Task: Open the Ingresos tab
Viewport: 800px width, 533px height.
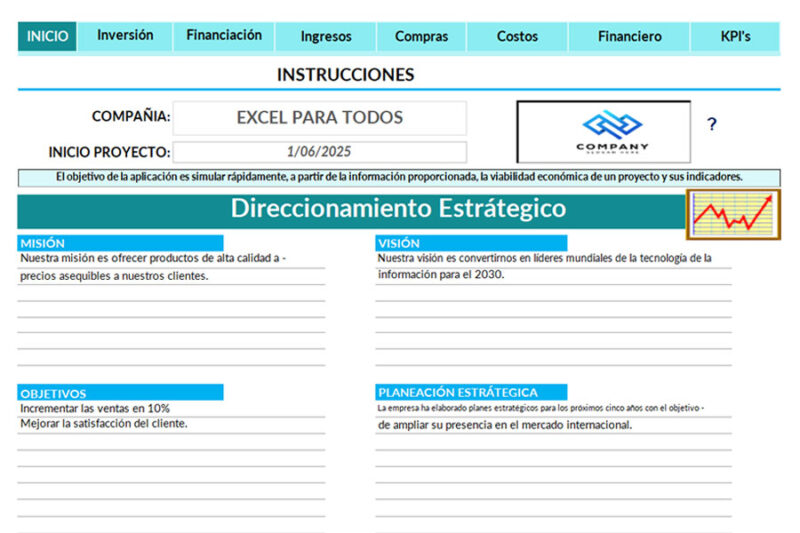Action: pos(326,36)
